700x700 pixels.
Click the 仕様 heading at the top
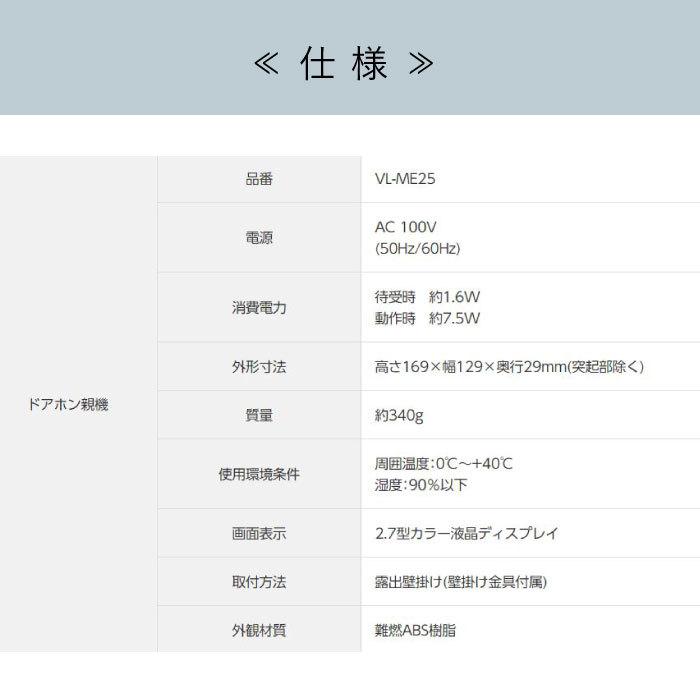click(344, 65)
